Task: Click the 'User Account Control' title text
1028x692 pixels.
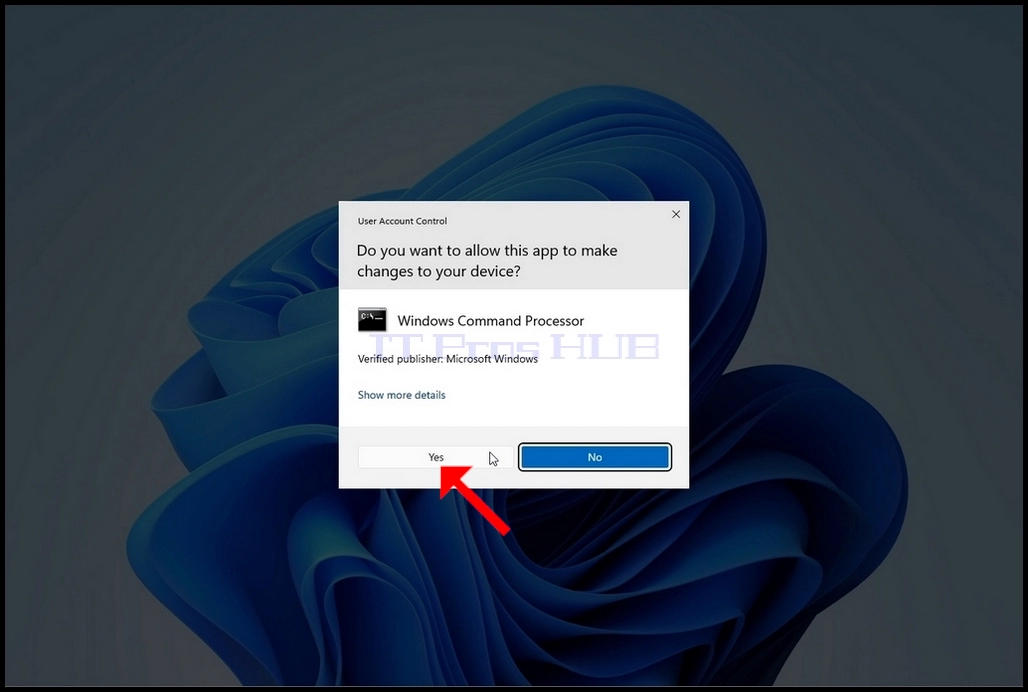Action: pos(403,221)
